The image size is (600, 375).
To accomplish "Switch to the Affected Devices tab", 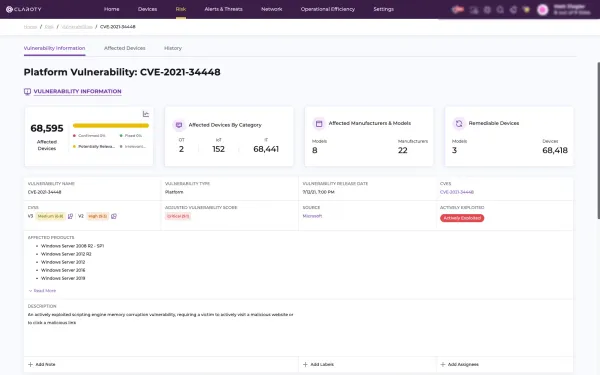I will 125,48.
